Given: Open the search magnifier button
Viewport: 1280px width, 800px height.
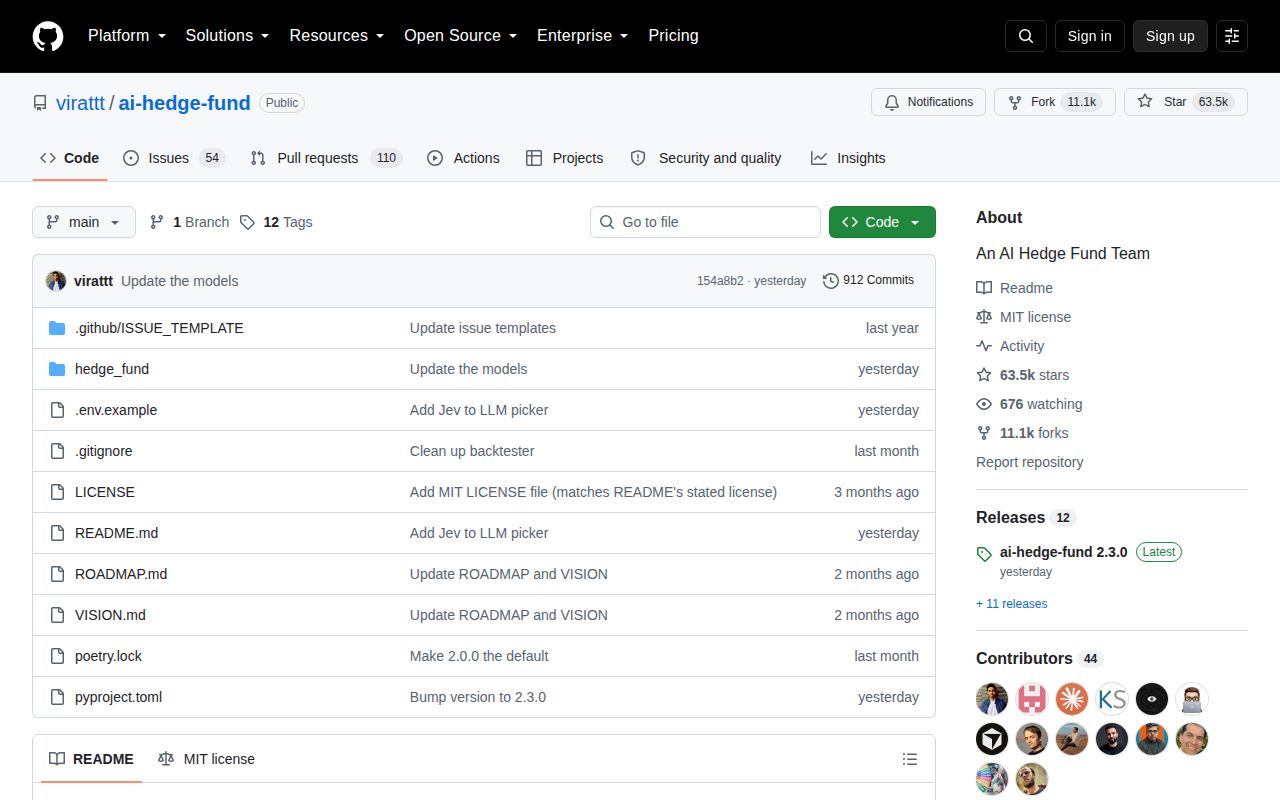Looking at the screenshot, I should click(1026, 36).
